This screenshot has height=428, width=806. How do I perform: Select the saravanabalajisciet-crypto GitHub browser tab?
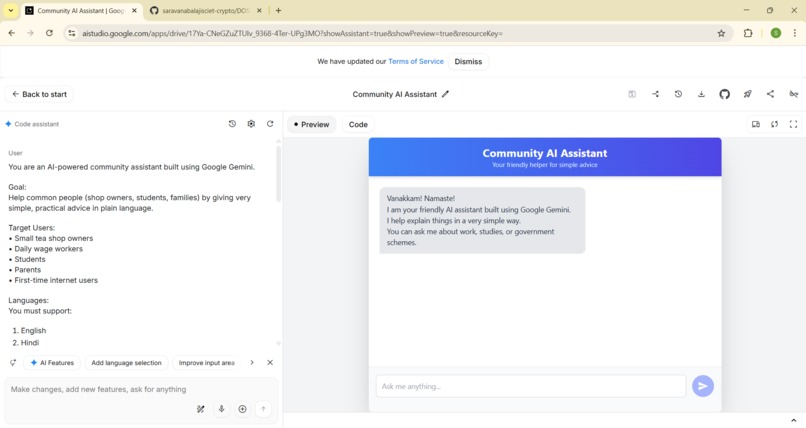pos(206,10)
